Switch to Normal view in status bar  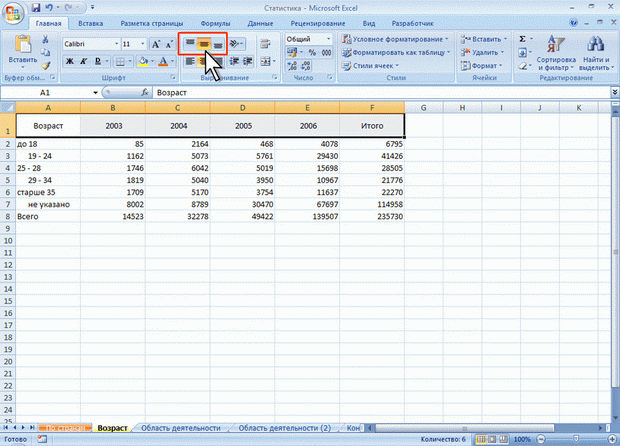pos(481,439)
